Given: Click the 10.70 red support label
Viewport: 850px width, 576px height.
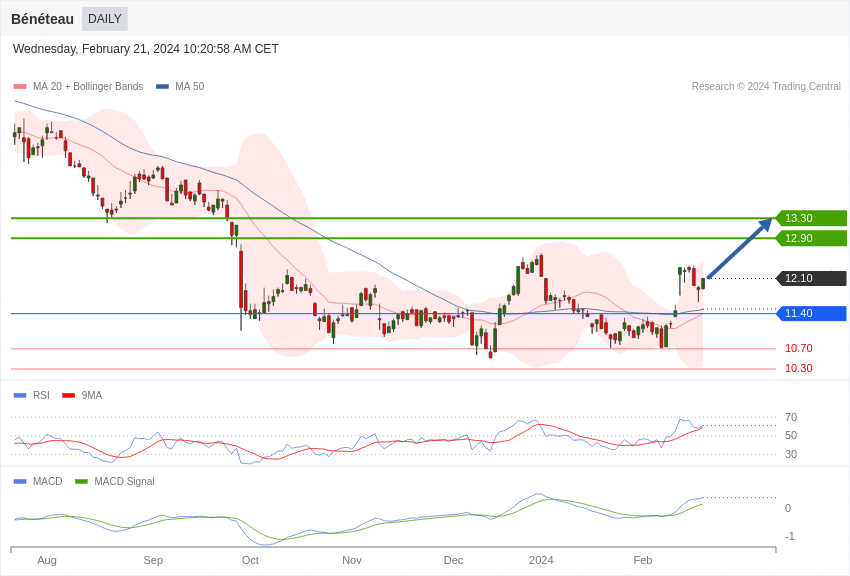Looking at the screenshot, I should (798, 348).
